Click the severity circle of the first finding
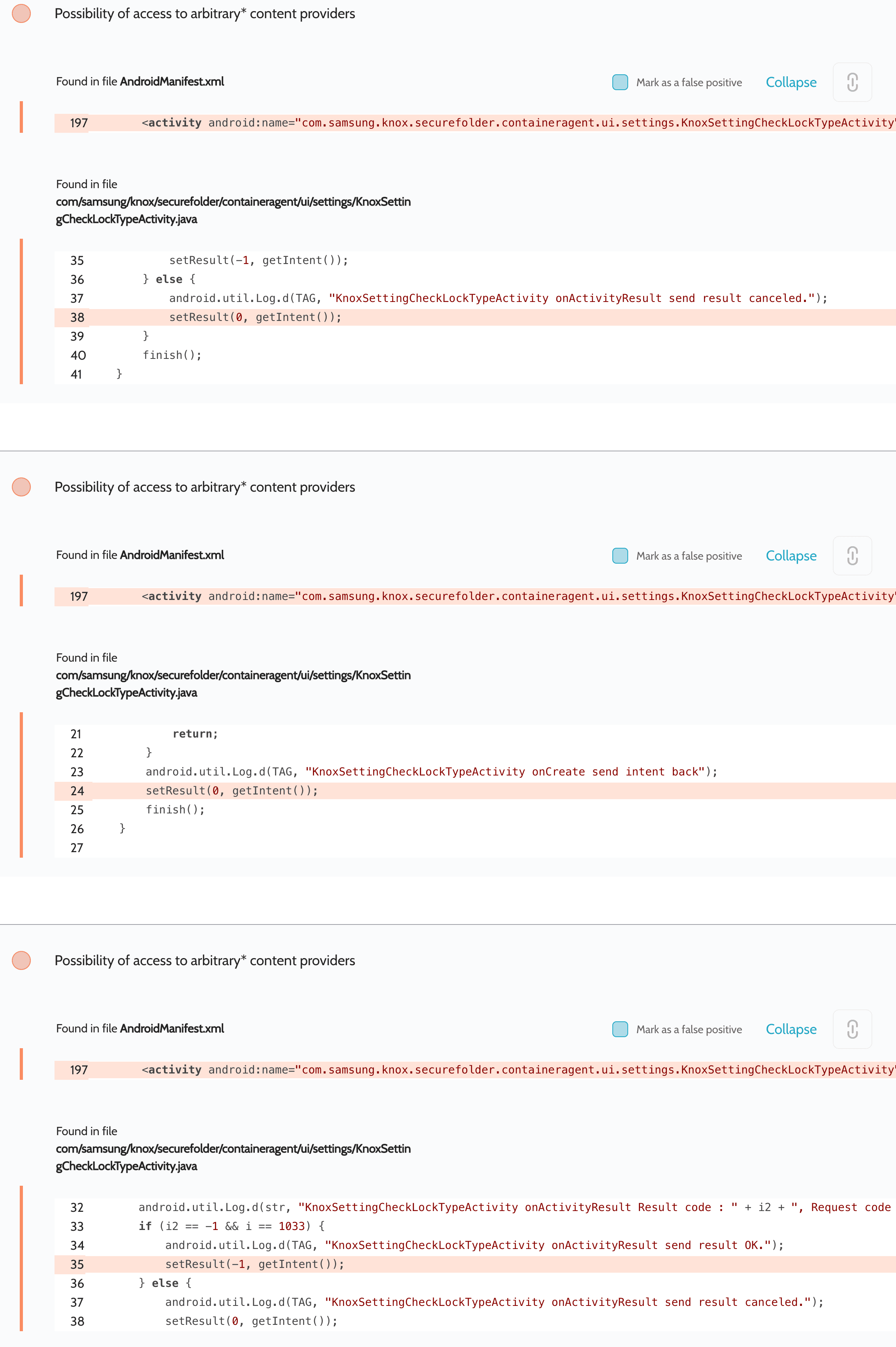 pyautogui.click(x=21, y=14)
